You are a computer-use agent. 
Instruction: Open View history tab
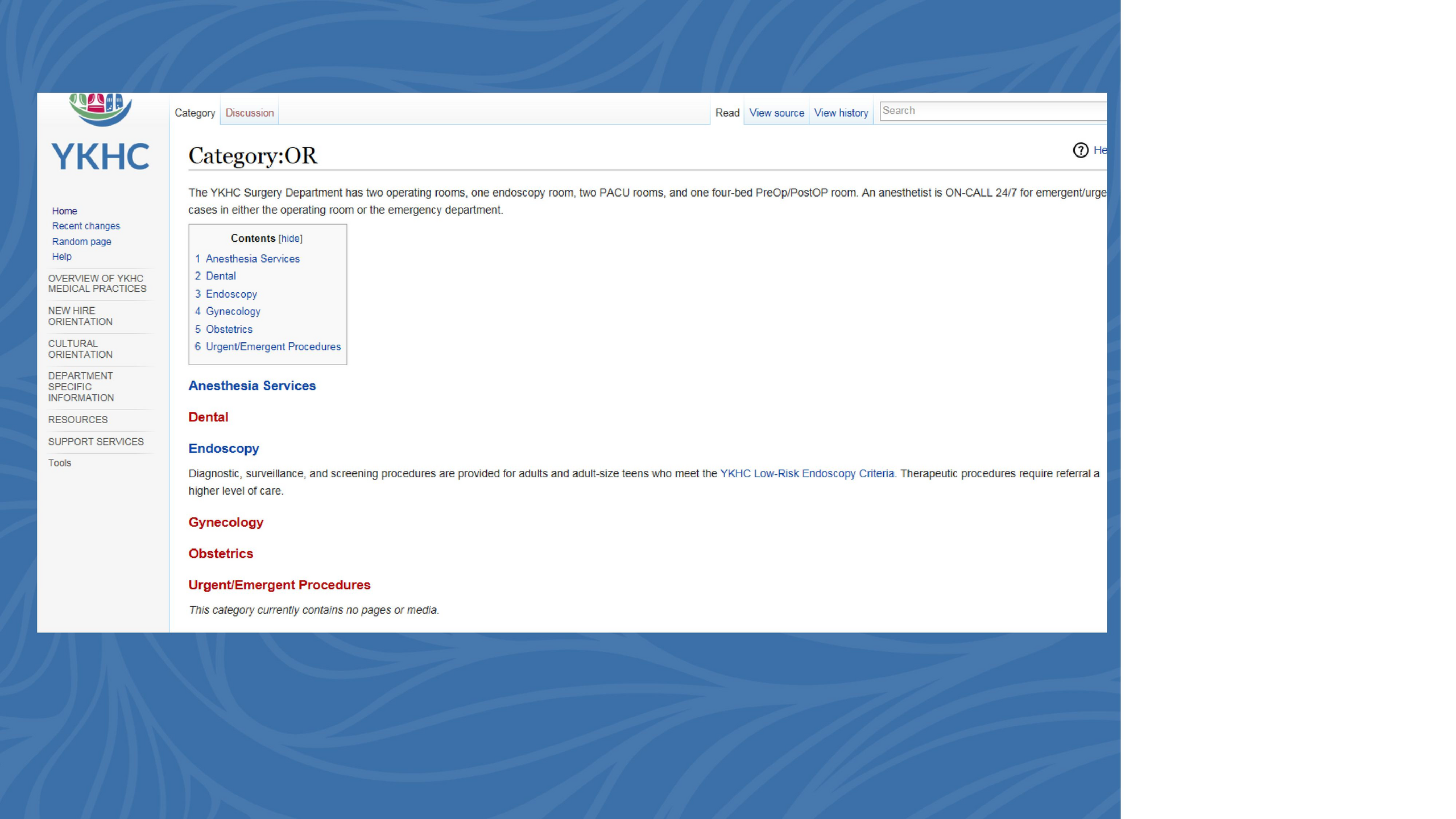tap(841, 113)
